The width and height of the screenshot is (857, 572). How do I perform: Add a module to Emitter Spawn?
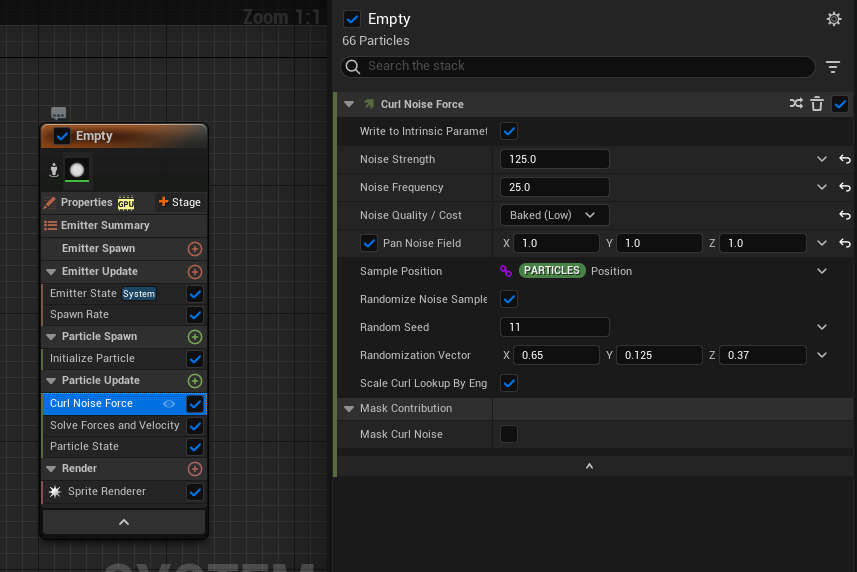coord(195,249)
